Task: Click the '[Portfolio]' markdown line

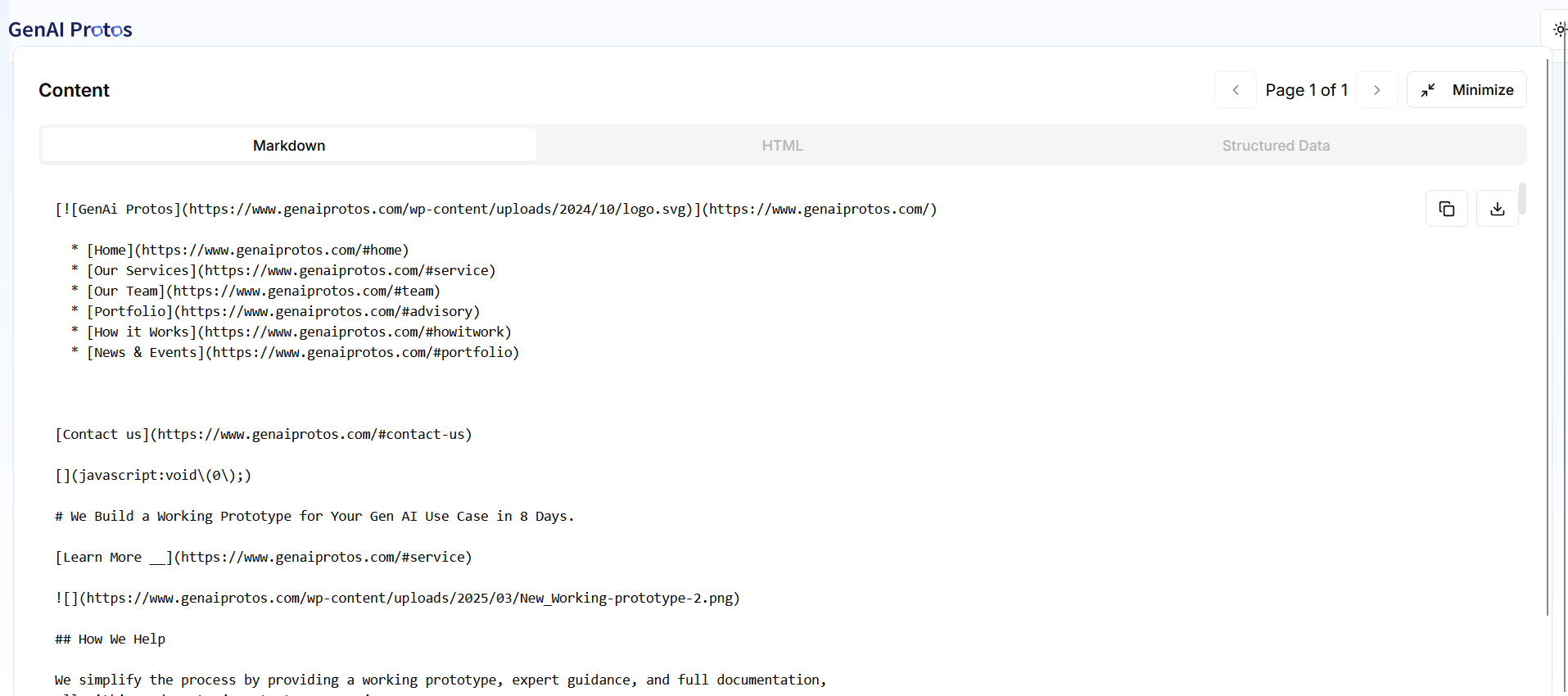Action: 283,311
